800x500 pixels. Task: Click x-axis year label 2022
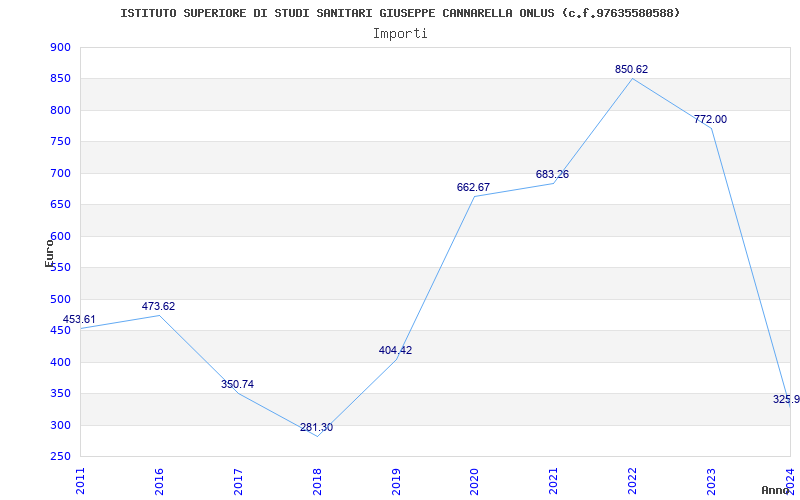point(632,481)
